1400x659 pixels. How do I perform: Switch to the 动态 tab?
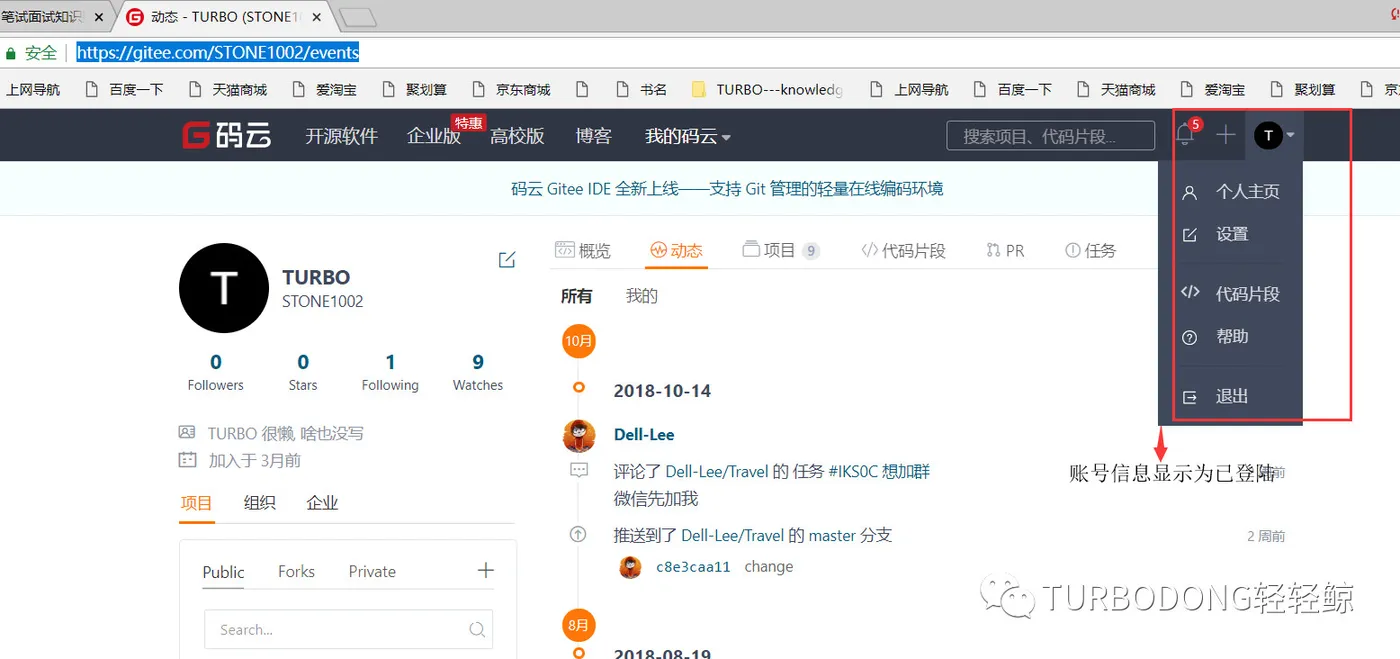coord(677,250)
